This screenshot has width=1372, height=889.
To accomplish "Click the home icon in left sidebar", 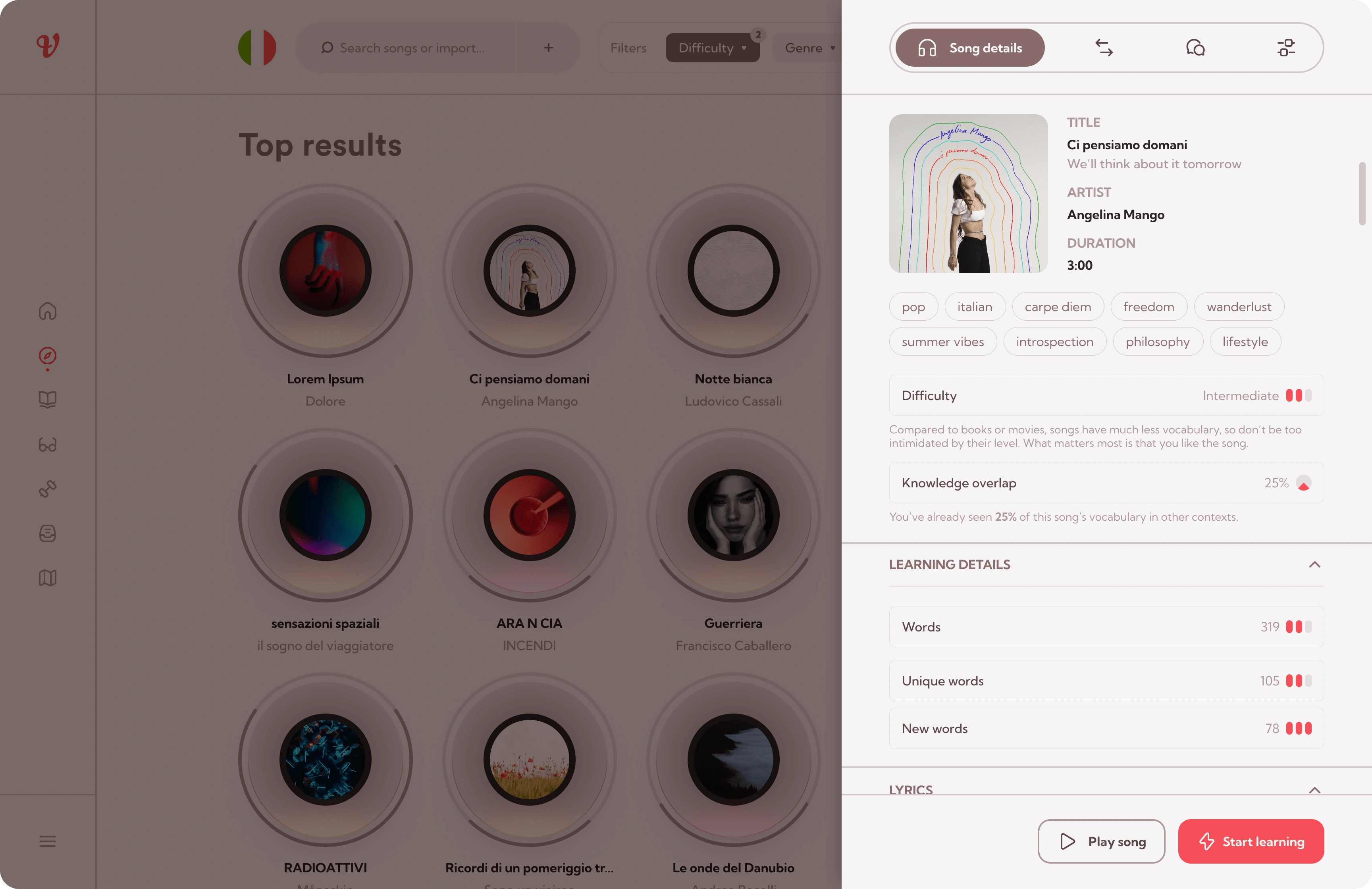I will point(47,312).
